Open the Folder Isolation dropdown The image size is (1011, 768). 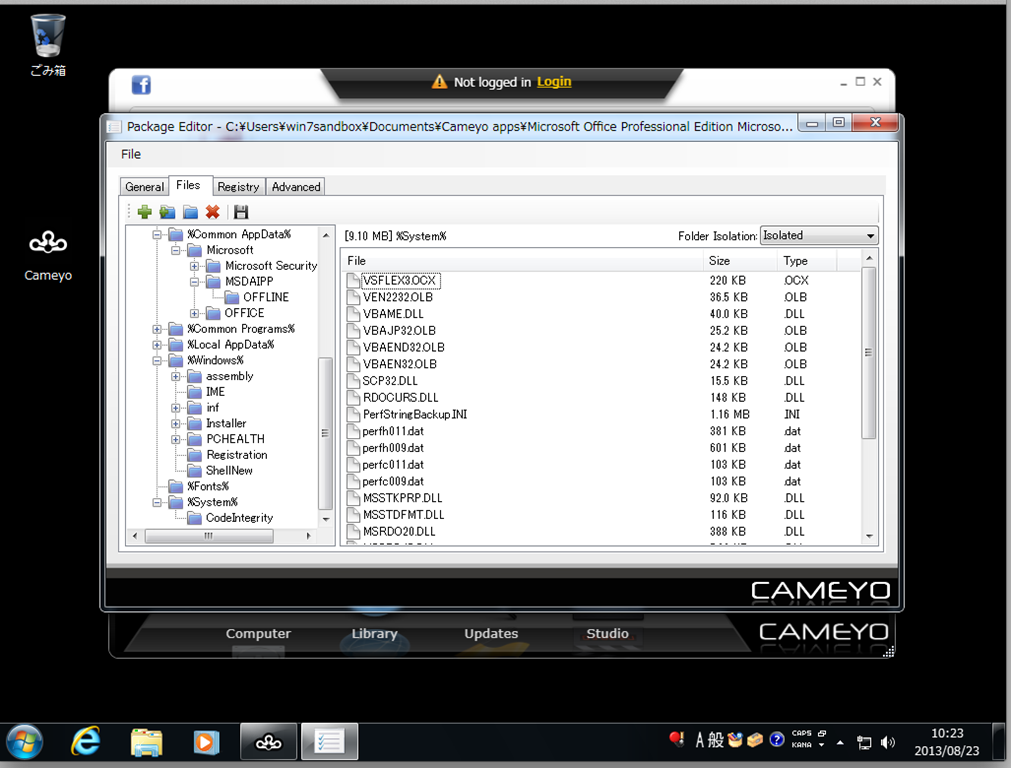pos(819,235)
